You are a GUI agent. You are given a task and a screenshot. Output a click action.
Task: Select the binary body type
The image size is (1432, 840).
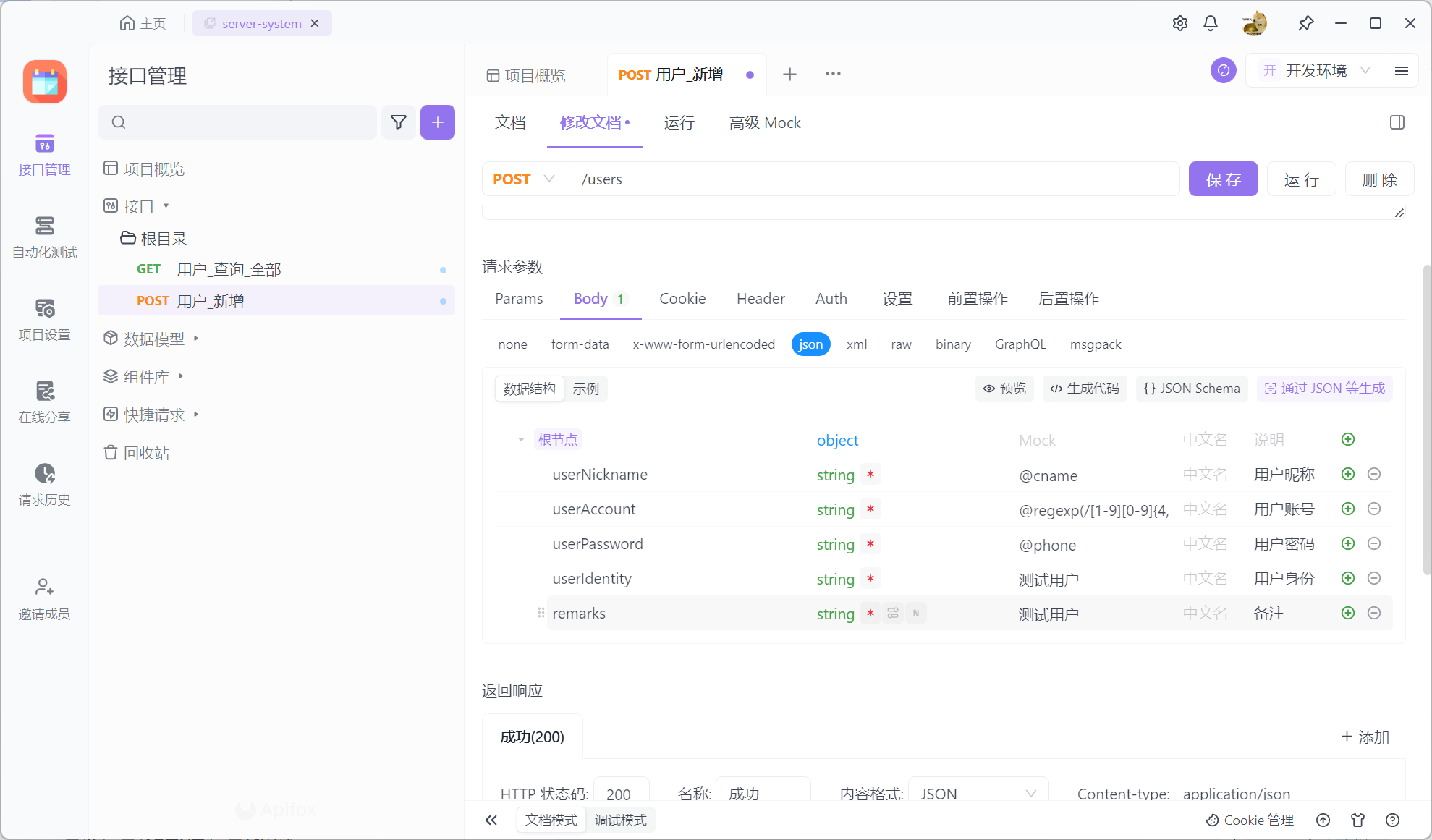[x=953, y=344]
